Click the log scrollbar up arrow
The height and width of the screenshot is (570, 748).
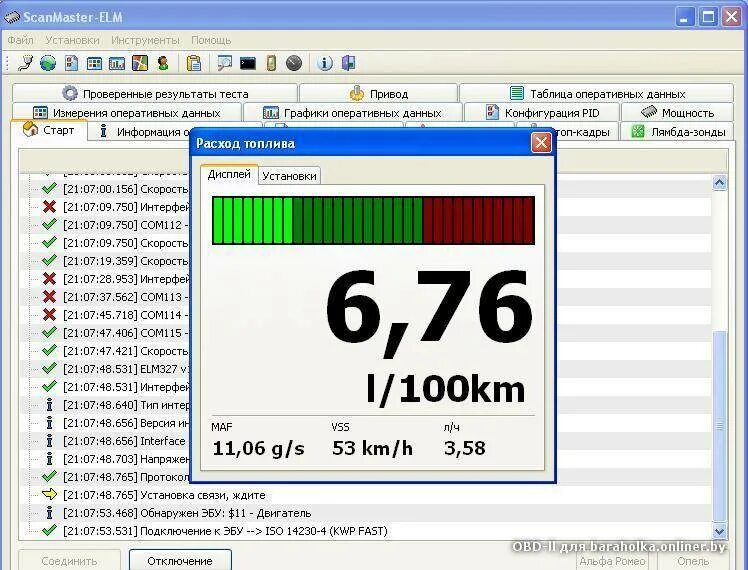[x=719, y=183]
